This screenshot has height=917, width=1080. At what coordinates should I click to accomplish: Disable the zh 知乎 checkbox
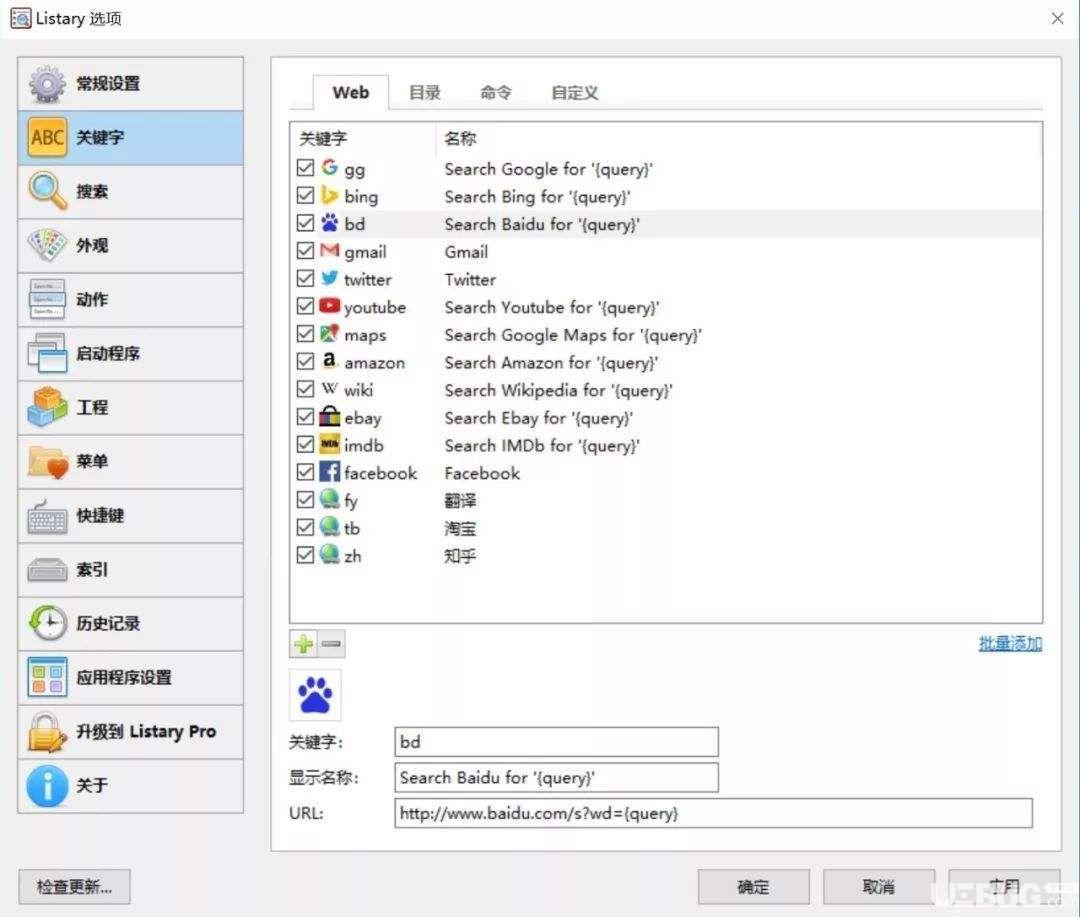coord(305,555)
